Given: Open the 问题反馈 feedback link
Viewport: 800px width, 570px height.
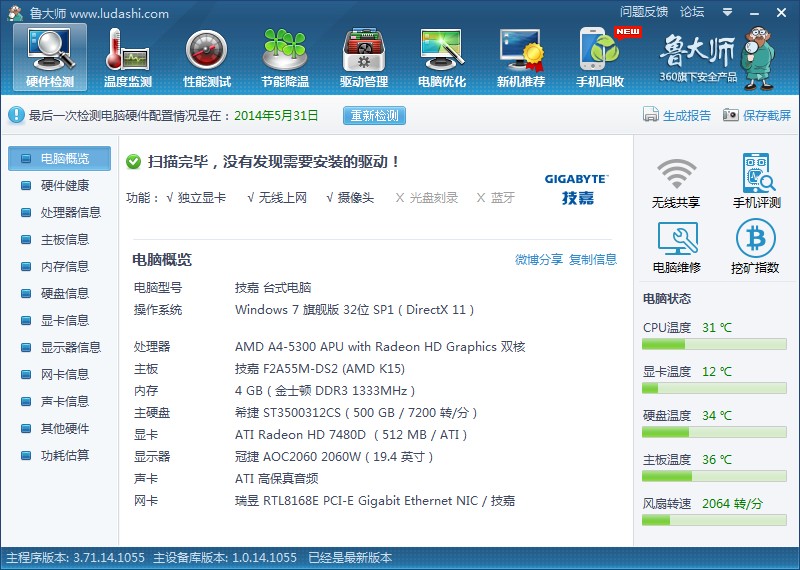Looking at the screenshot, I should (x=644, y=12).
